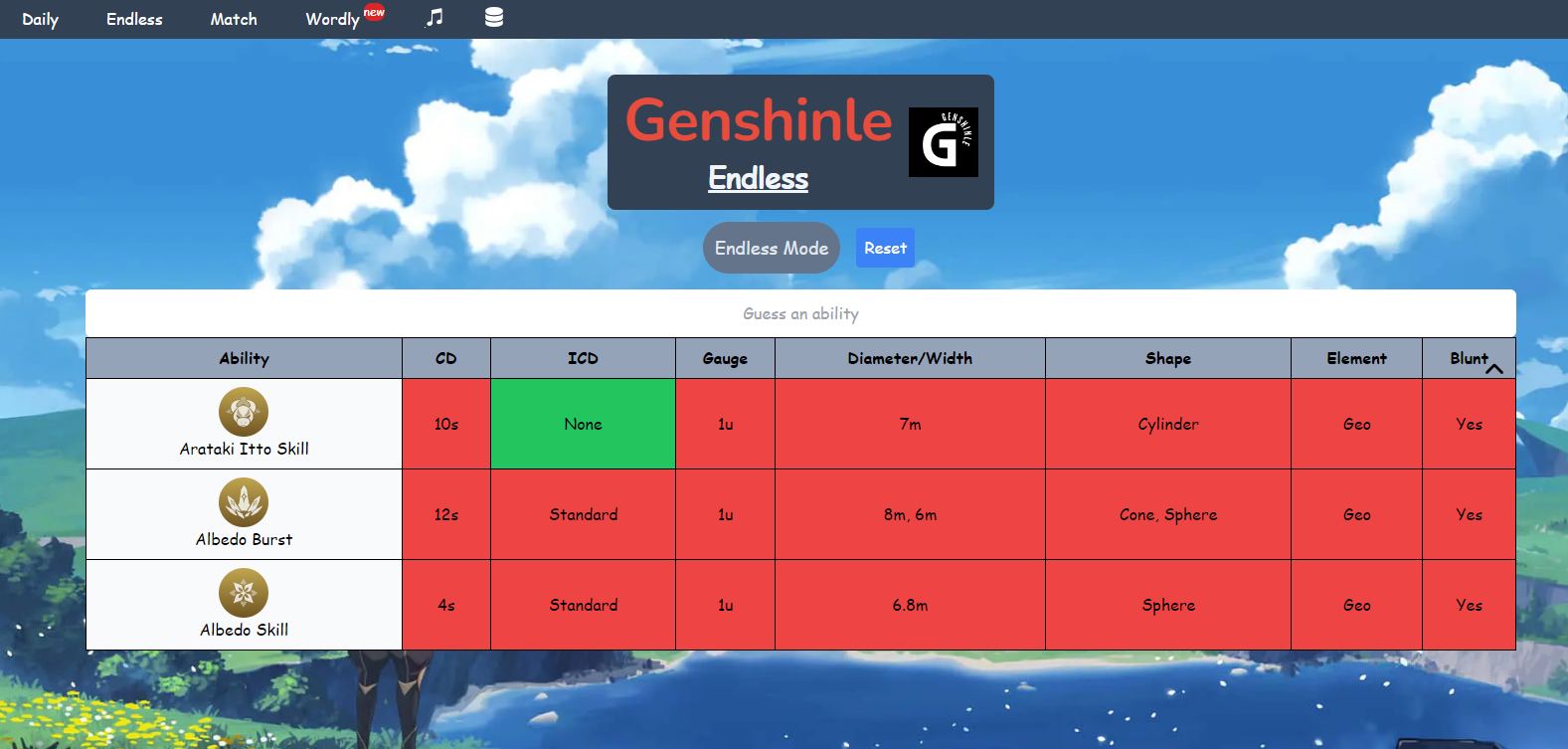This screenshot has width=1568, height=749.
Task: Reset the current game
Action: click(x=885, y=248)
